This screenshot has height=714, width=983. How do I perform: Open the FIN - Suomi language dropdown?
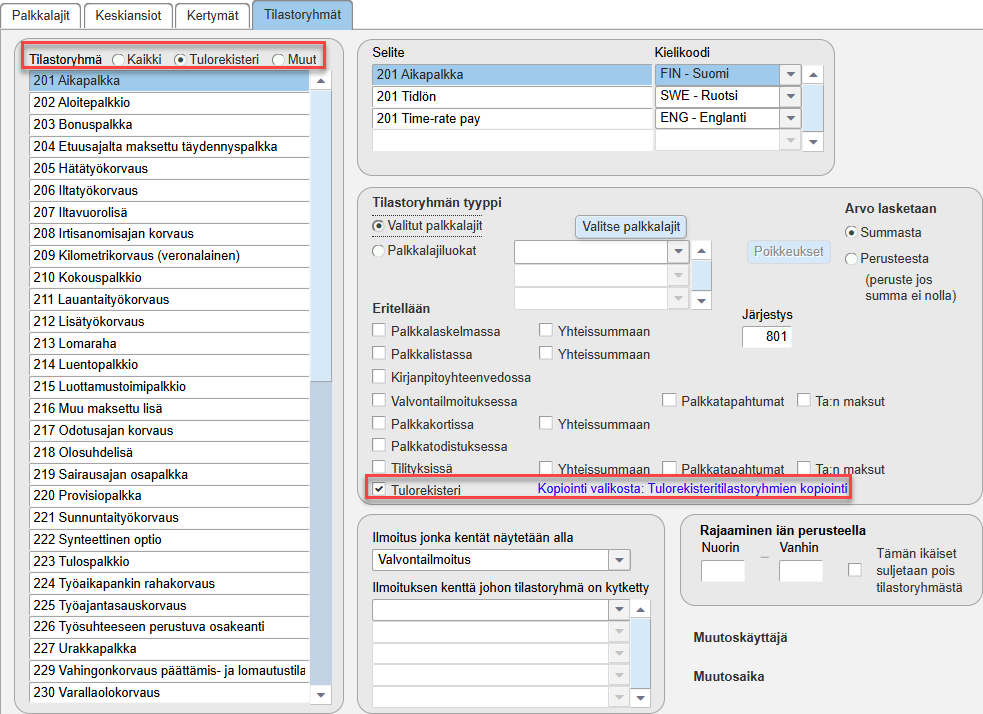pyautogui.click(x=791, y=75)
